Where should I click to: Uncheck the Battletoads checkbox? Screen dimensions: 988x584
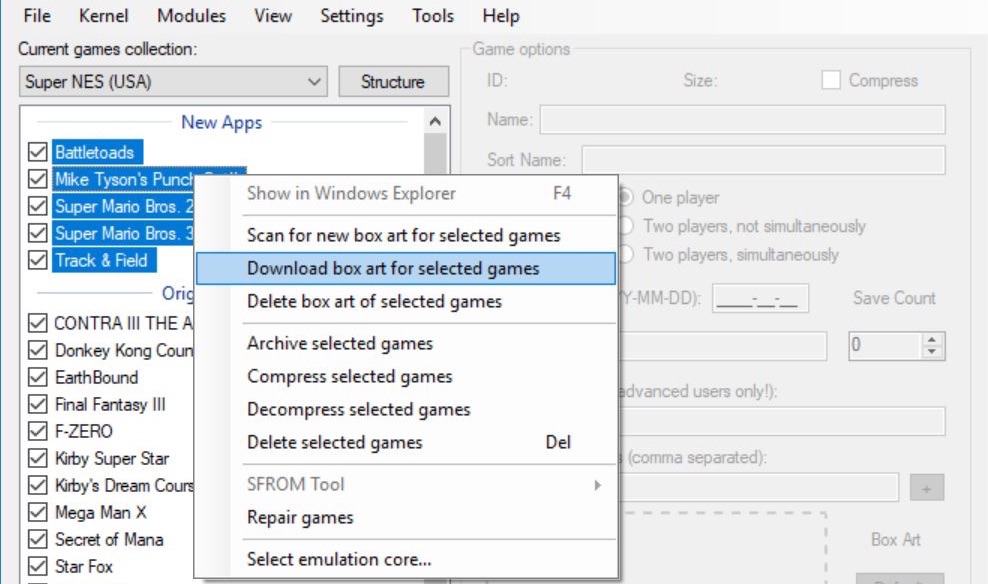point(38,152)
